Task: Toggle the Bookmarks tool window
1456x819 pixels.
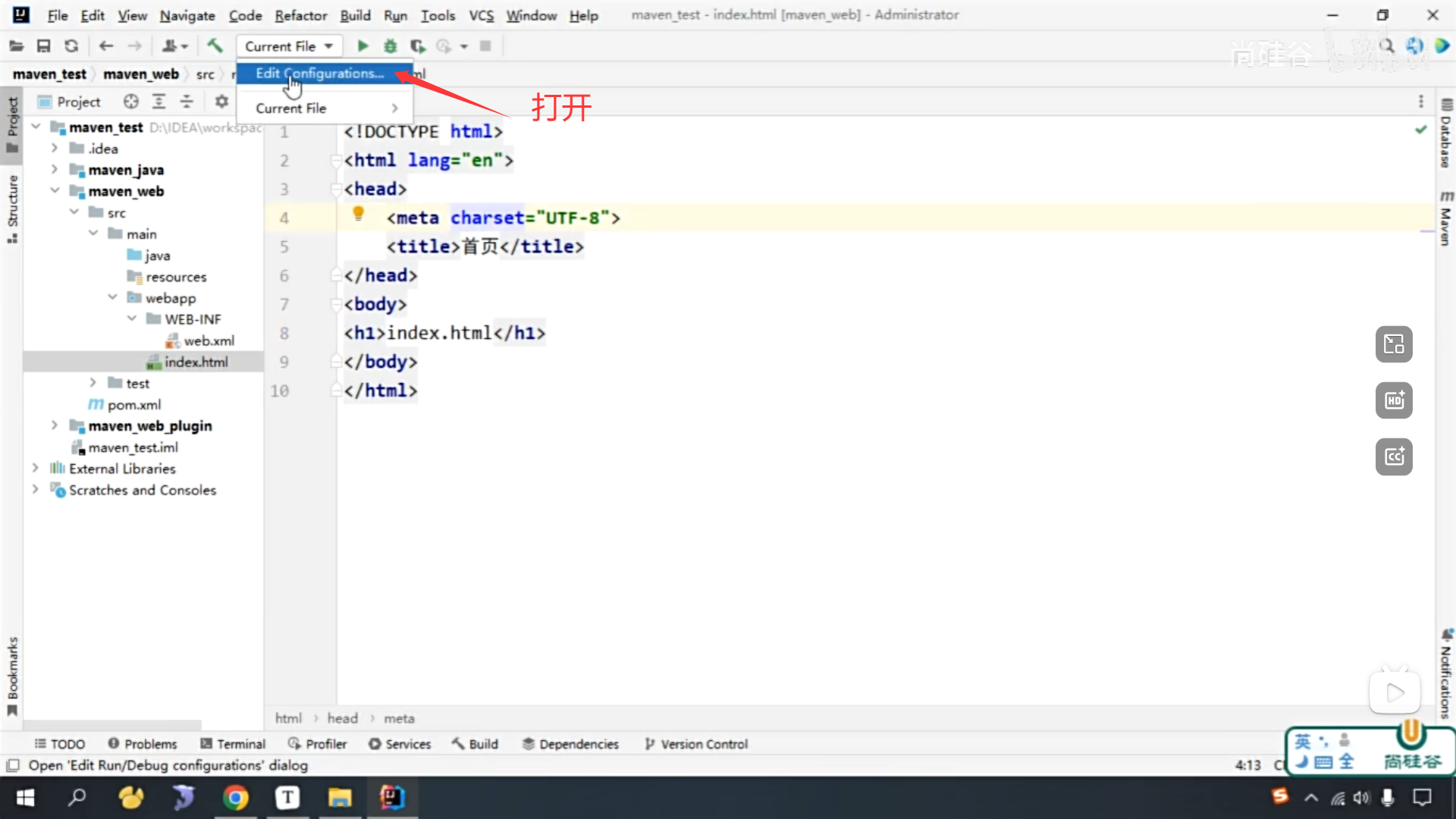Action: pos(12,674)
